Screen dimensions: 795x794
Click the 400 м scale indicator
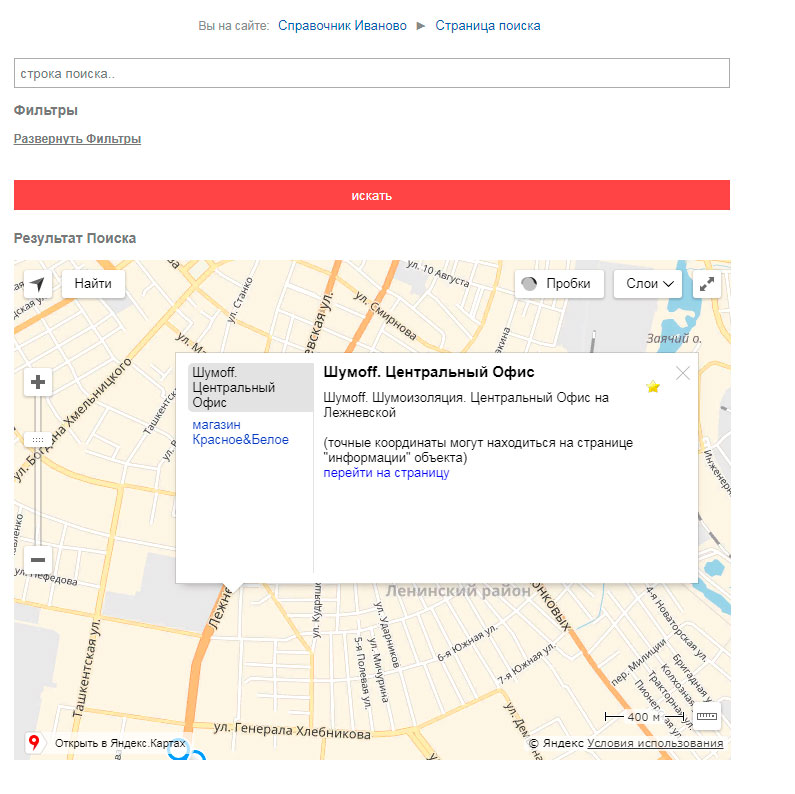(x=644, y=717)
